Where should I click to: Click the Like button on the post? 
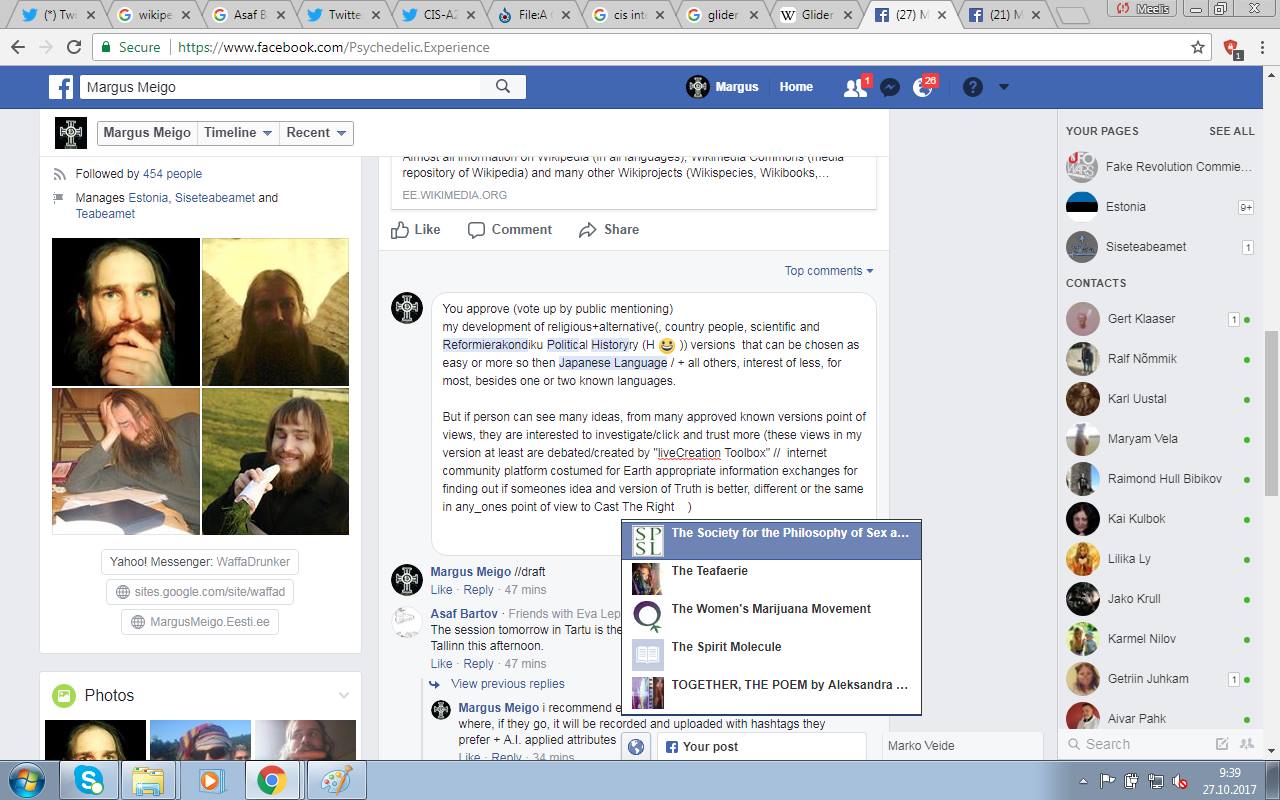(416, 230)
